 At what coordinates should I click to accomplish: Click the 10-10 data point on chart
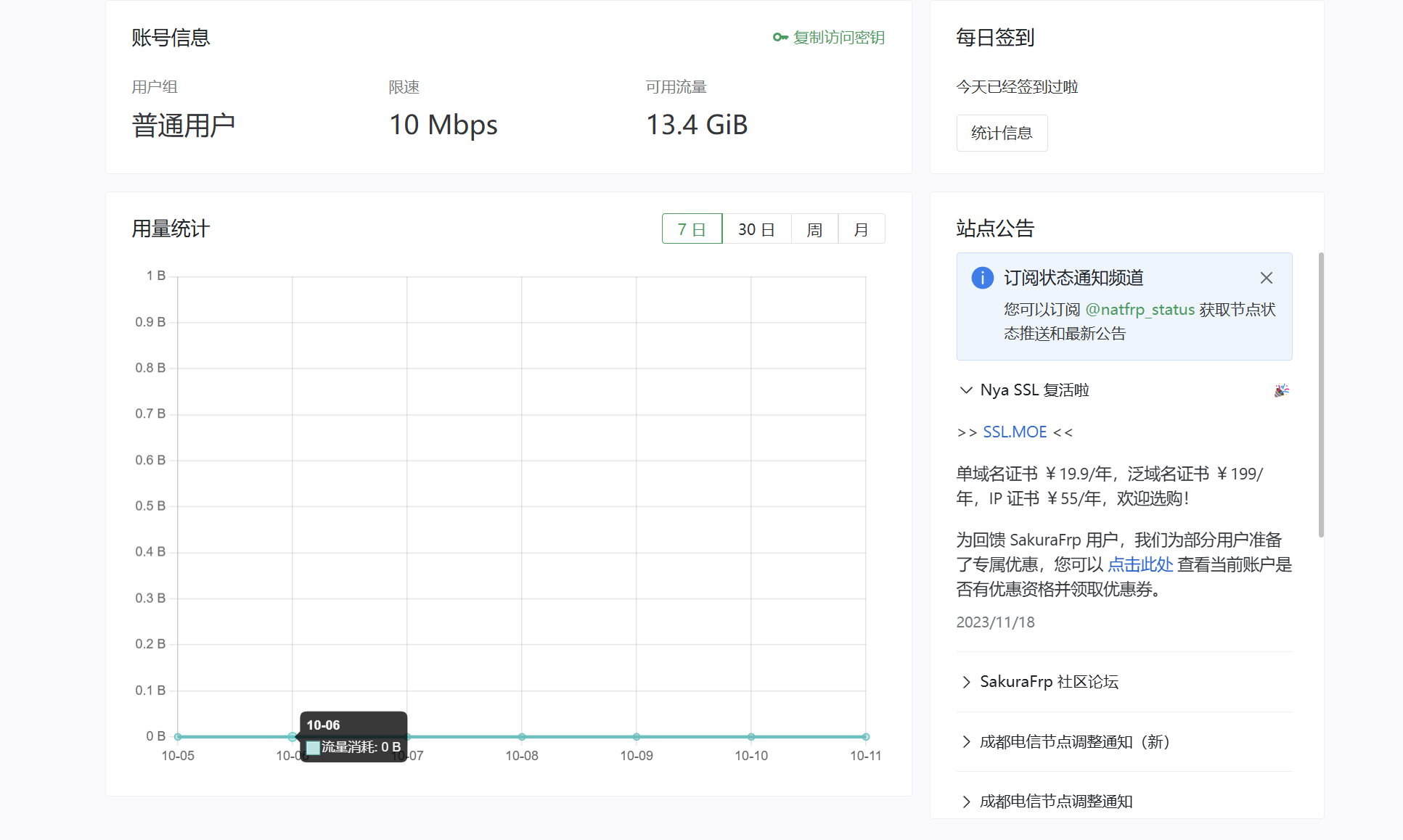click(x=751, y=737)
